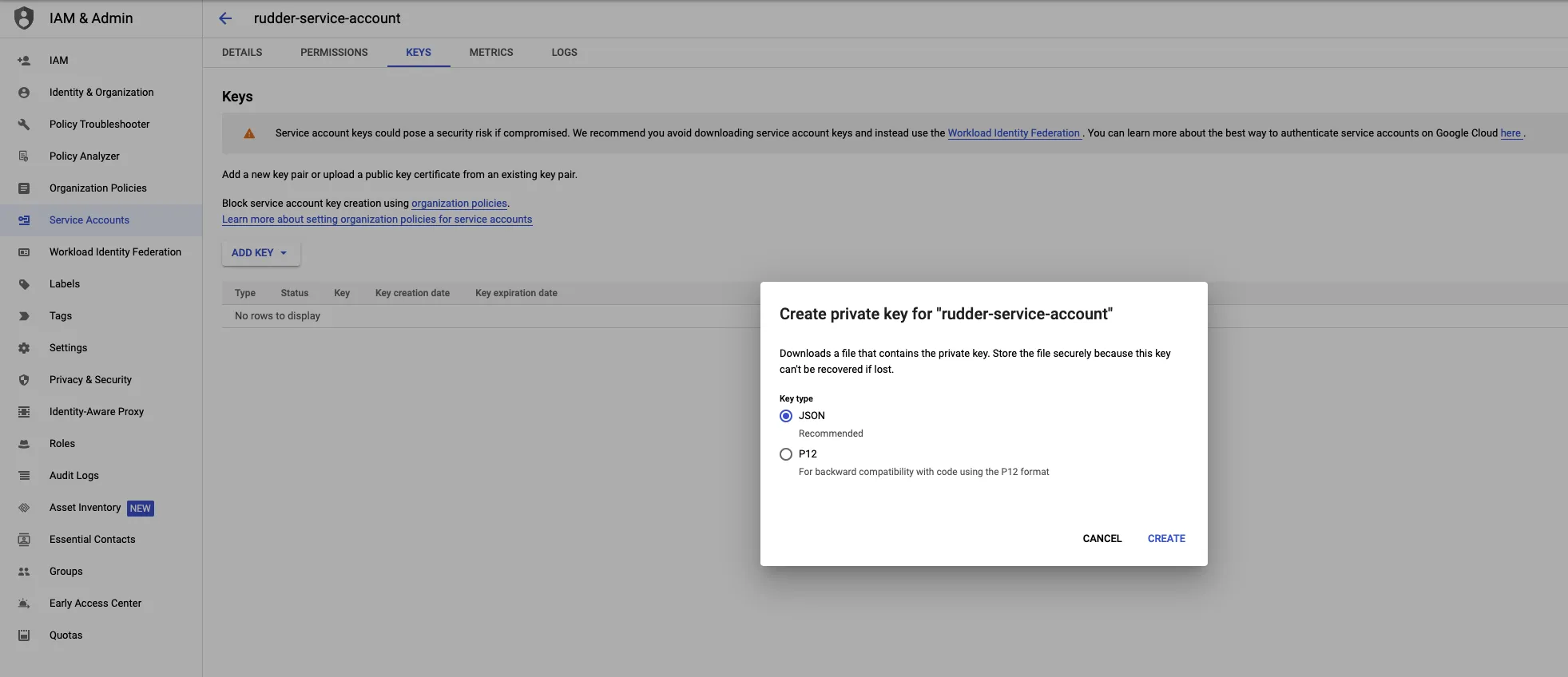Click CREATE to generate the private key
1568x677 pixels.
pos(1166,538)
